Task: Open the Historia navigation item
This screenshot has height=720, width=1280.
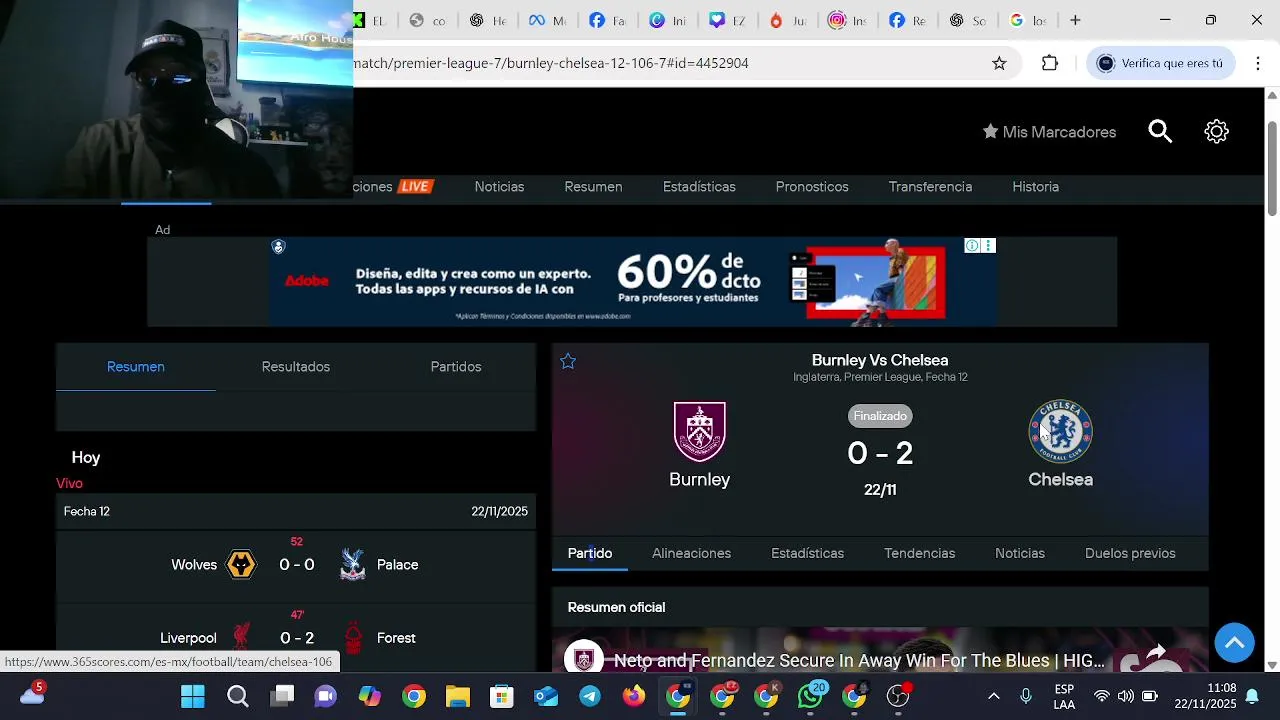Action: (x=1035, y=187)
